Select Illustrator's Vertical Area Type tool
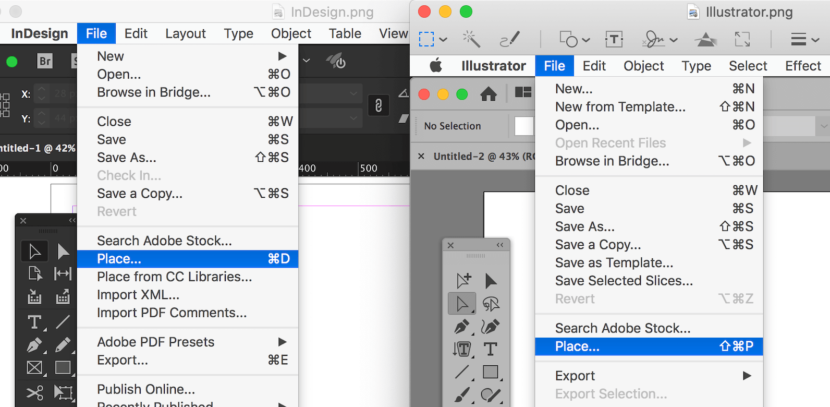This screenshot has height=407, width=830. 462,349
